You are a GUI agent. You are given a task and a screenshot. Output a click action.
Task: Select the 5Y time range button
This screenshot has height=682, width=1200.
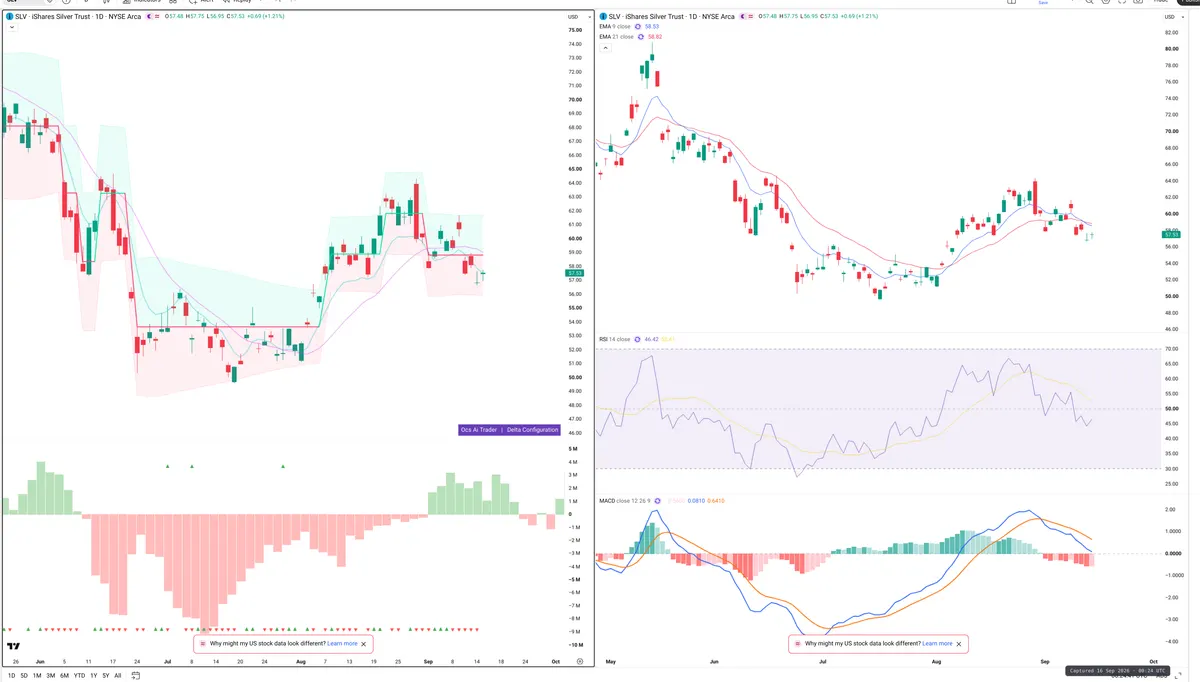pyautogui.click(x=106, y=676)
